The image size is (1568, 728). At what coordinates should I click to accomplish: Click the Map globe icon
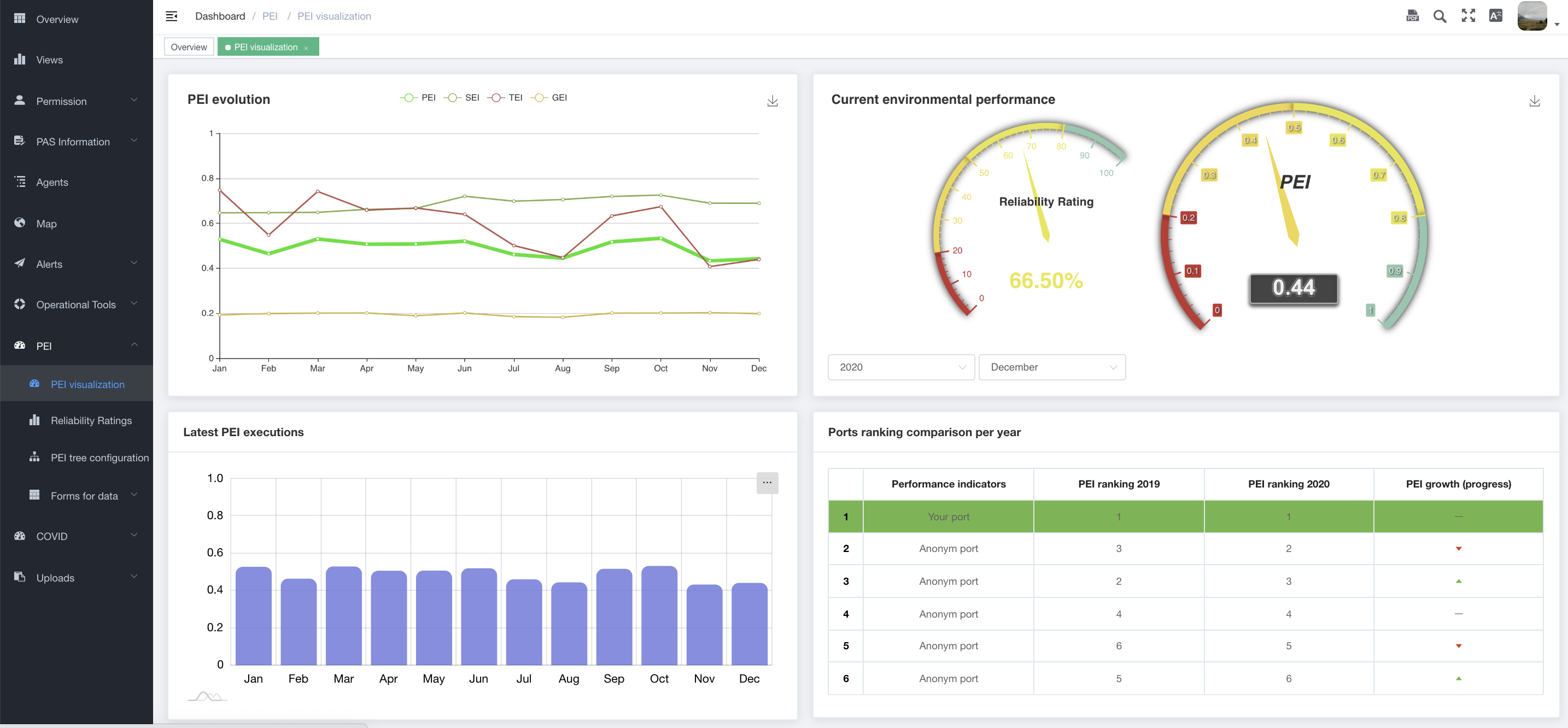click(20, 222)
